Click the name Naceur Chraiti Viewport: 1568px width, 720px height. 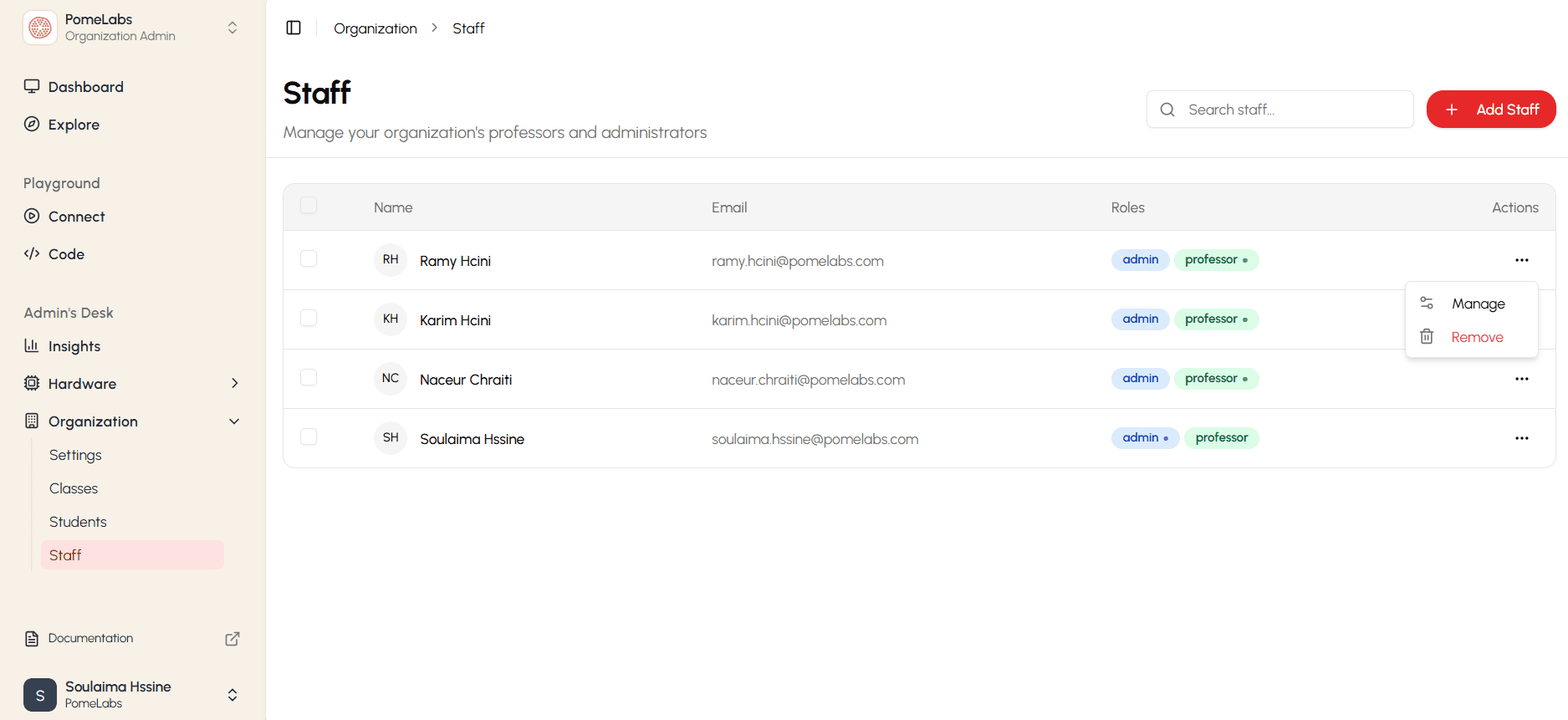click(x=466, y=380)
